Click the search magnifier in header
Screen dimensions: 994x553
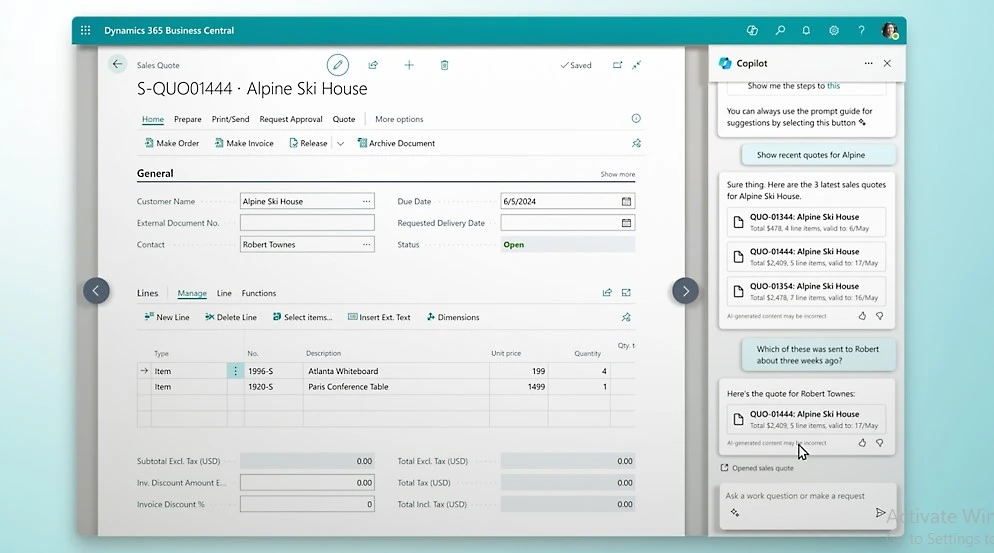(x=780, y=30)
